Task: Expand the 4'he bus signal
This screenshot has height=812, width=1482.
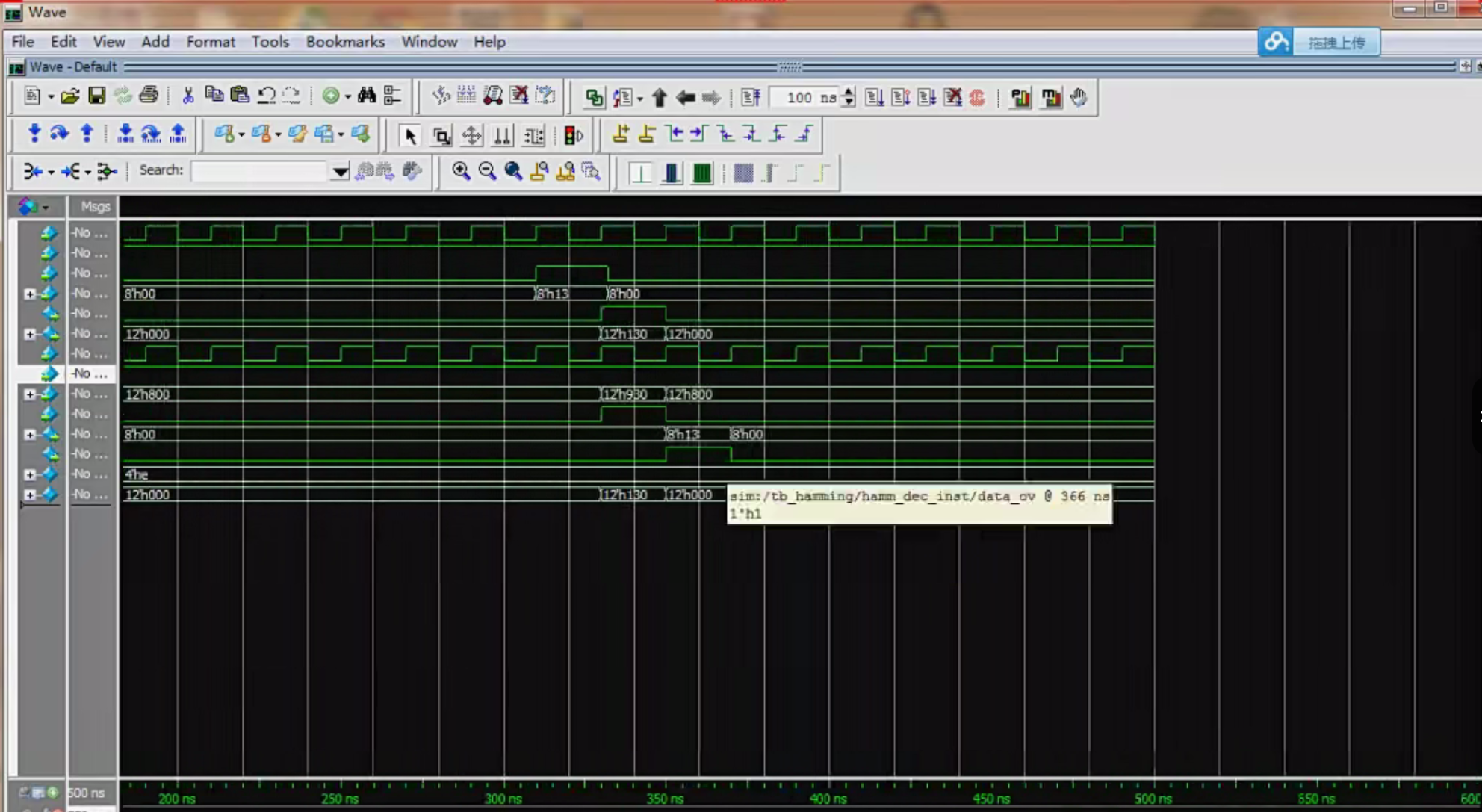Action: click(29, 474)
